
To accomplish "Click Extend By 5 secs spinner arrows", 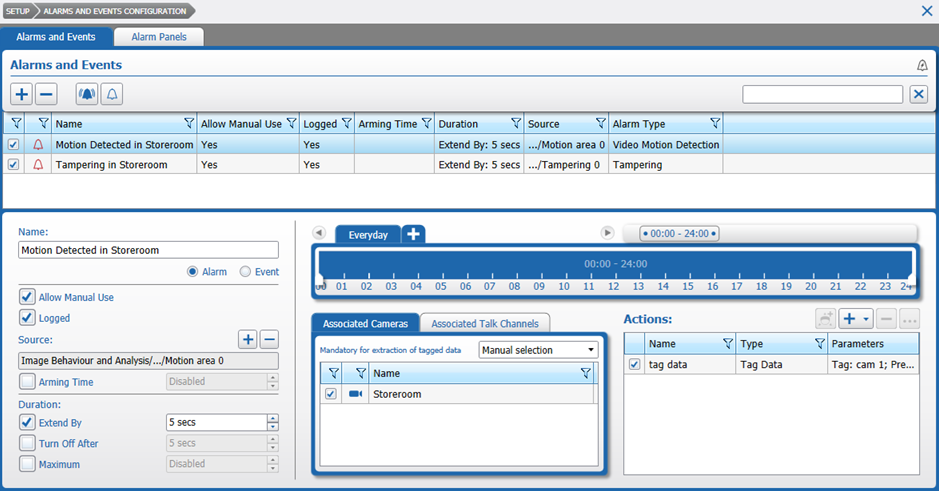I will coord(273,422).
